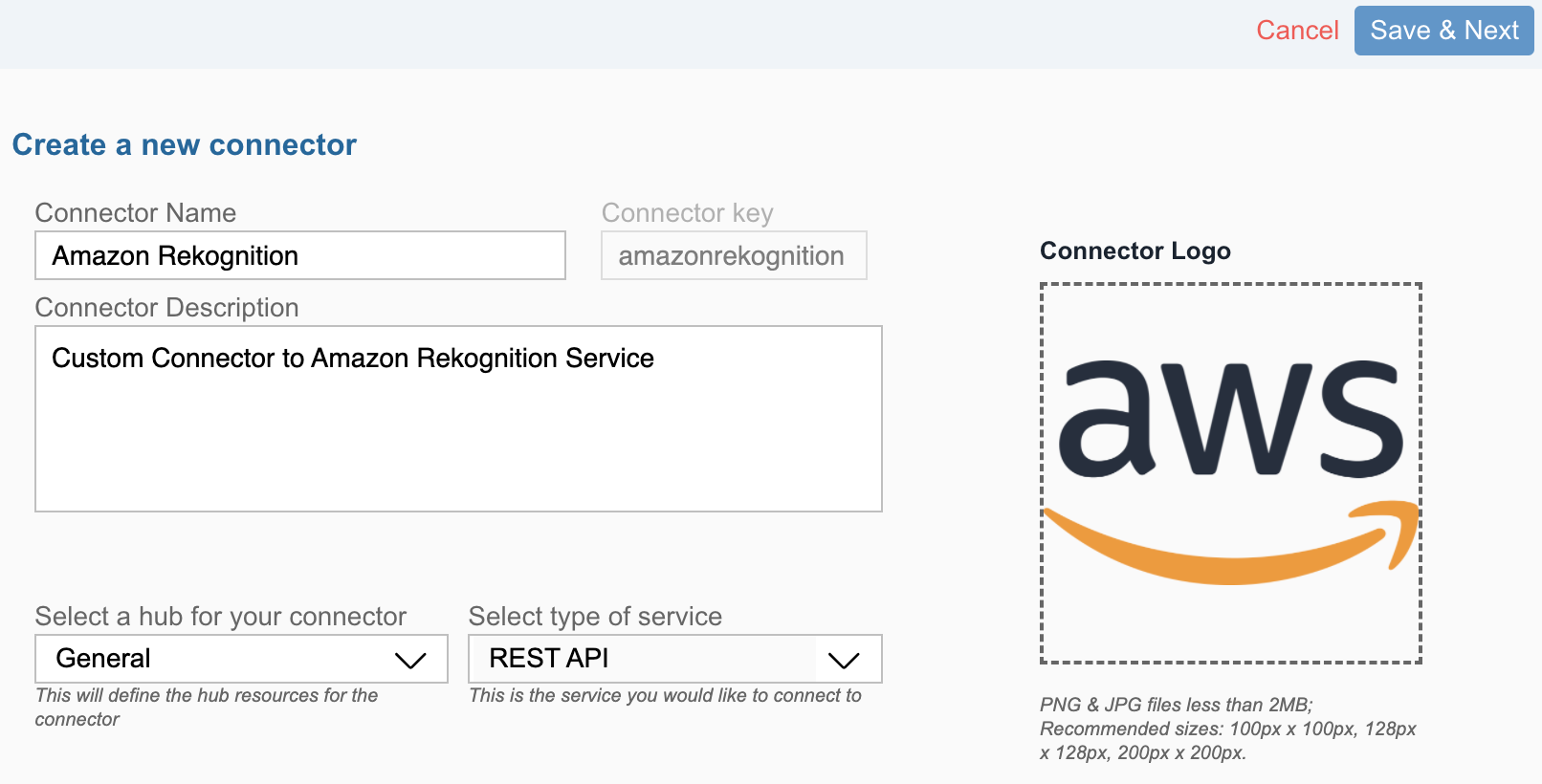Screen dimensions: 1542x784
Task: Open the hub dropdown showing General
Action: (241, 659)
